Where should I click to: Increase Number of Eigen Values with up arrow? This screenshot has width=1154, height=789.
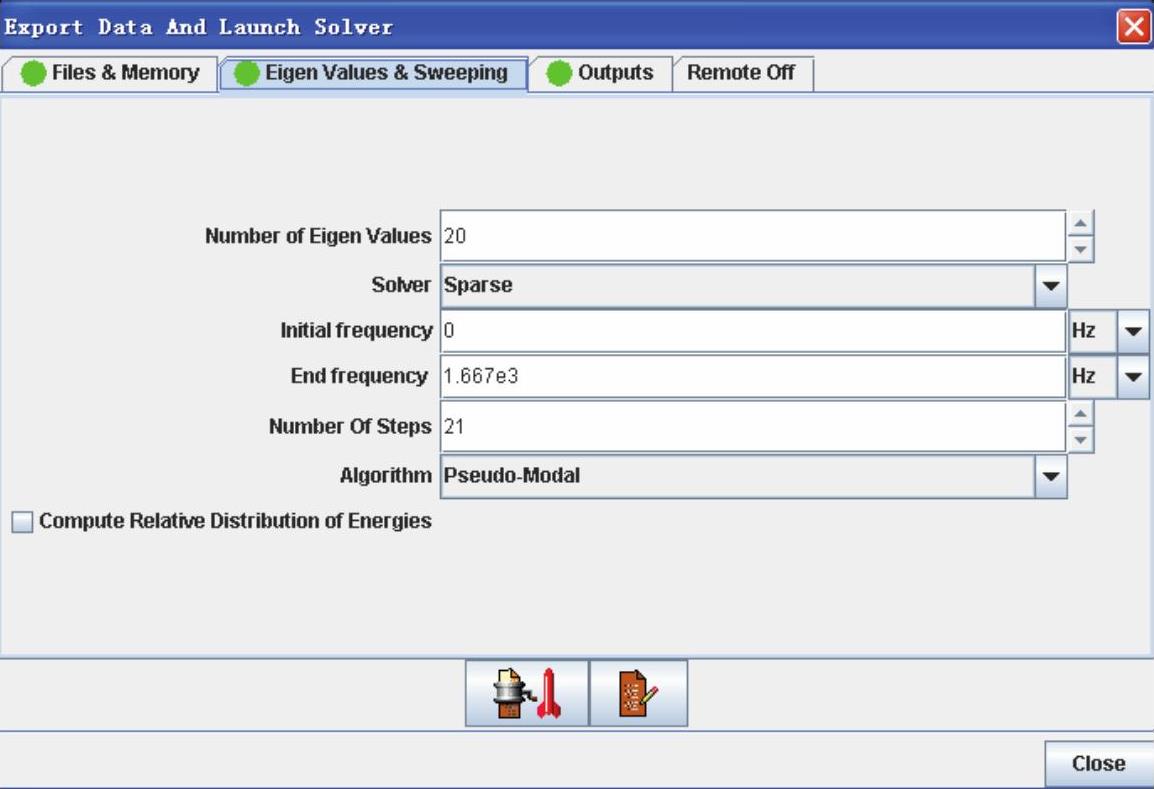click(x=1082, y=224)
